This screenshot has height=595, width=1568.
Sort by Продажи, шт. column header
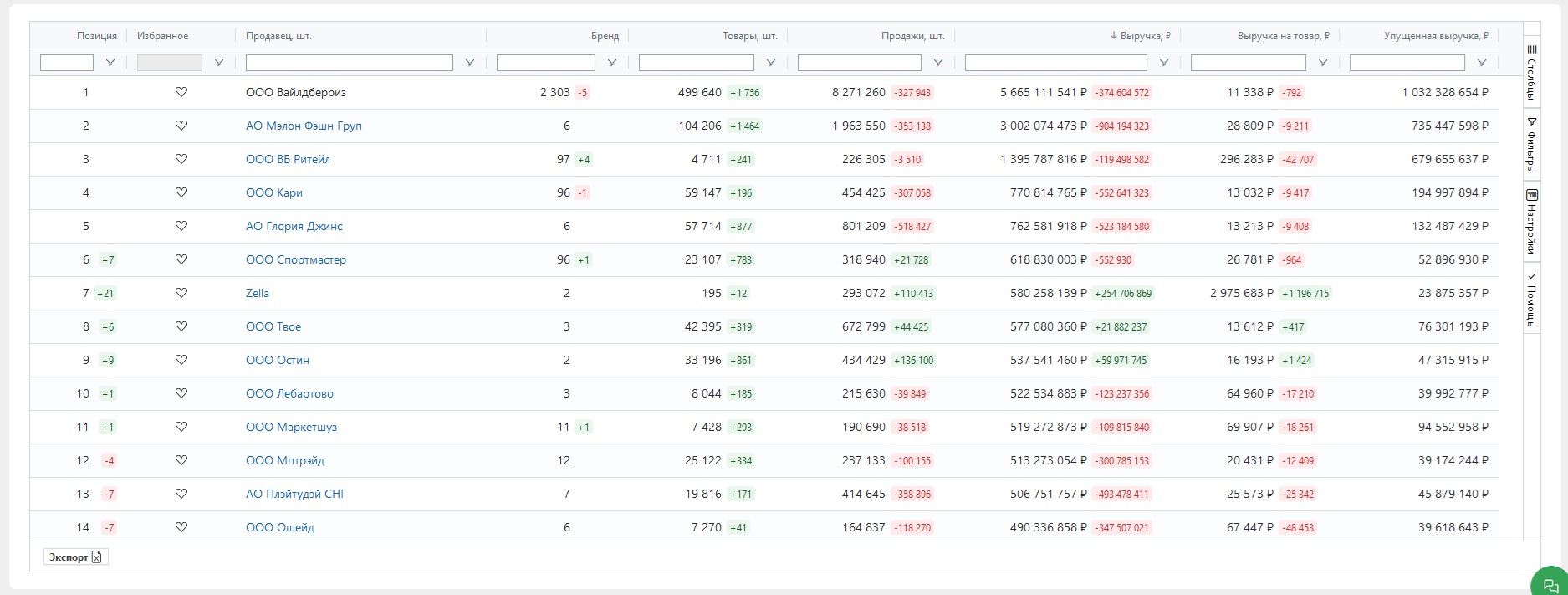tap(913, 36)
